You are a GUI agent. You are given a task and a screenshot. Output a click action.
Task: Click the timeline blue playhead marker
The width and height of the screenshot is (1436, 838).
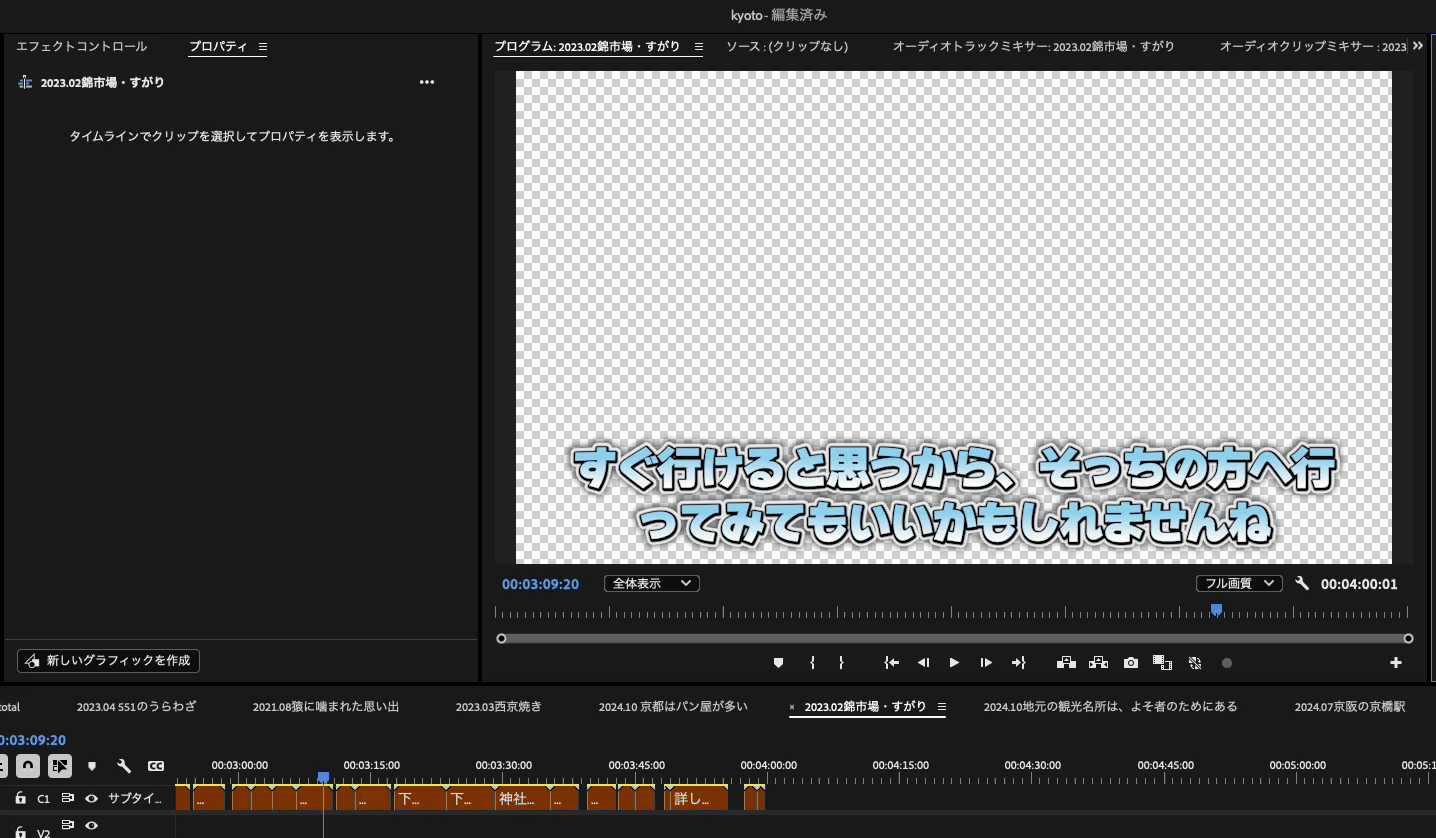pyautogui.click(x=323, y=777)
